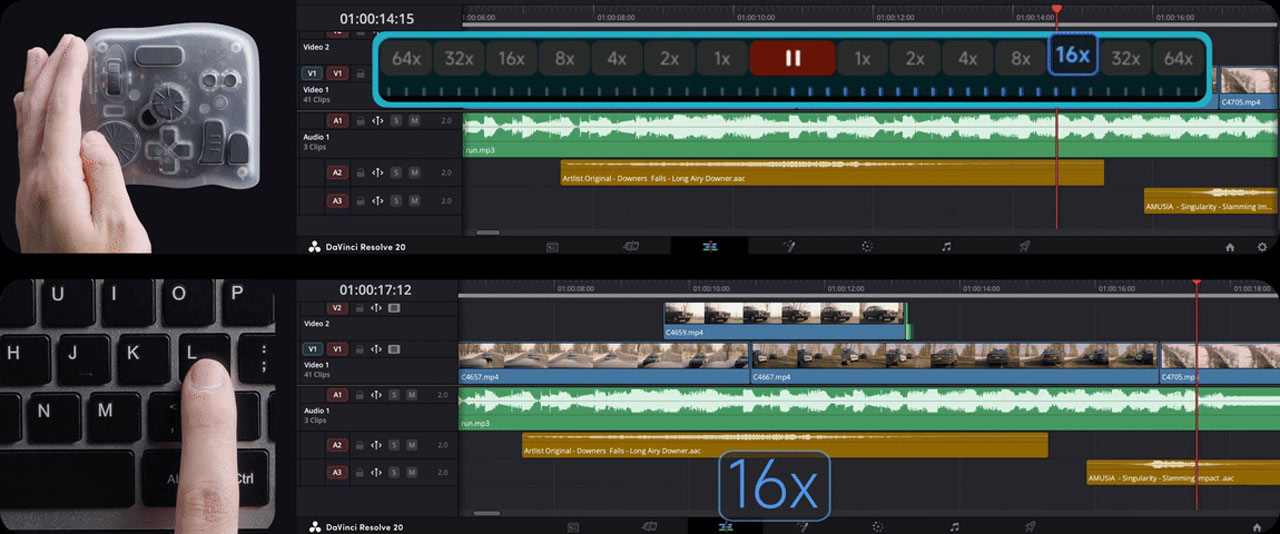The height and width of the screenshot is (534, 1280).
Task: Open settings via the gear icon
Action: click(x=1262, y=247)
